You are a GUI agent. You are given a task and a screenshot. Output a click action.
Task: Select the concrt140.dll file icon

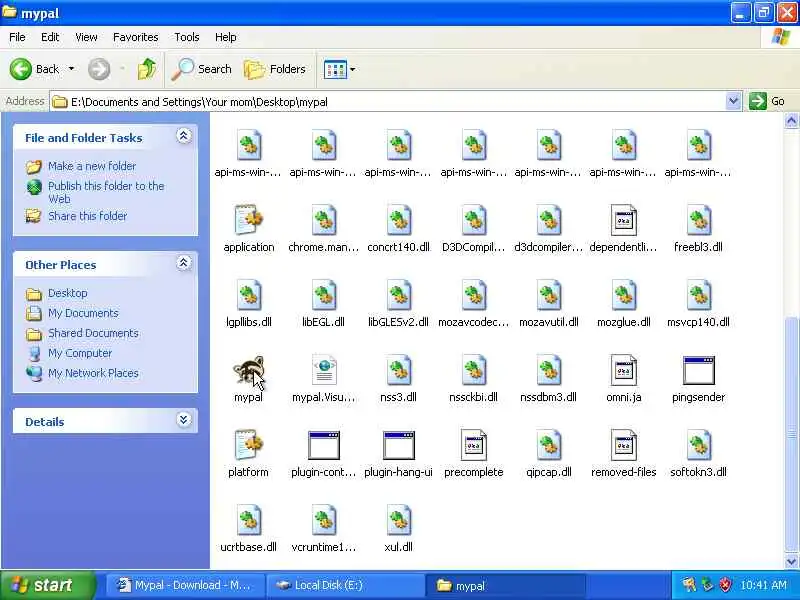pos(398,220)
